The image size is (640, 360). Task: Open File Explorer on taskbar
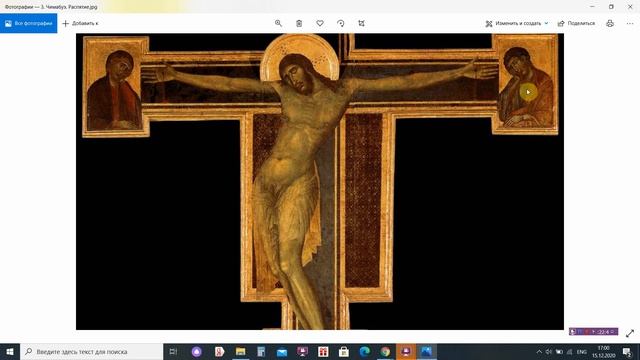point(240,351)
